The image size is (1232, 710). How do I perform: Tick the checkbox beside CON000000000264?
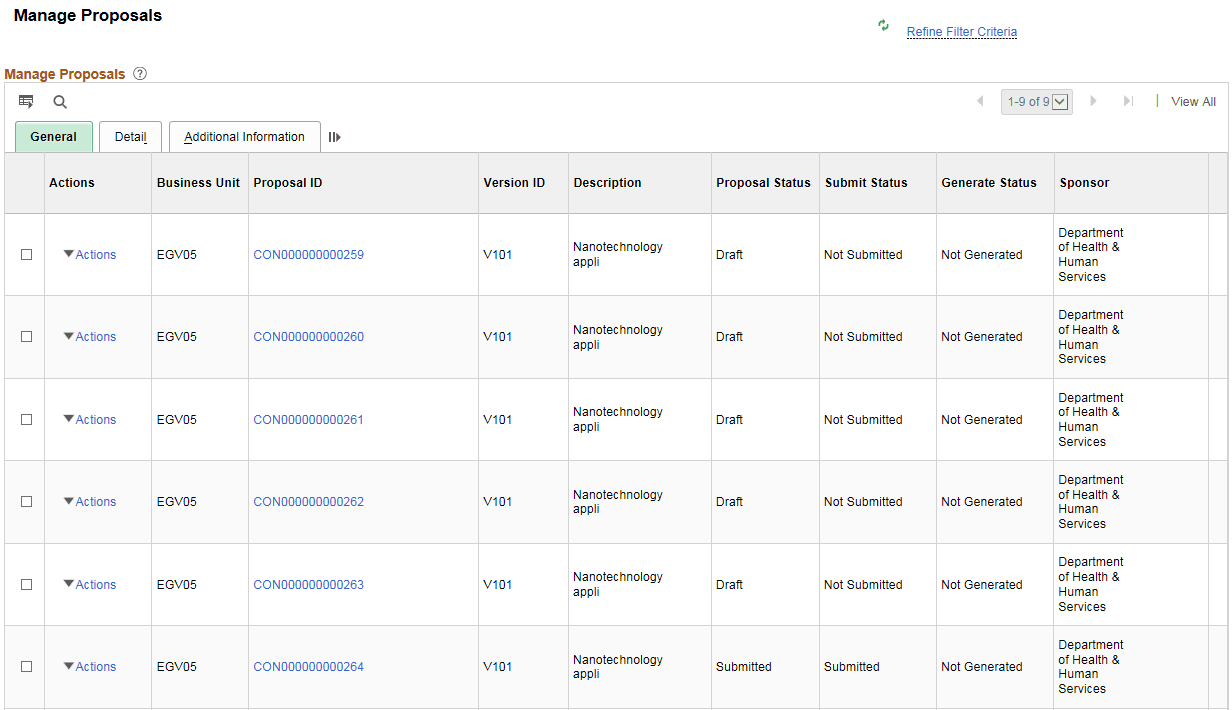coord(26,666)
